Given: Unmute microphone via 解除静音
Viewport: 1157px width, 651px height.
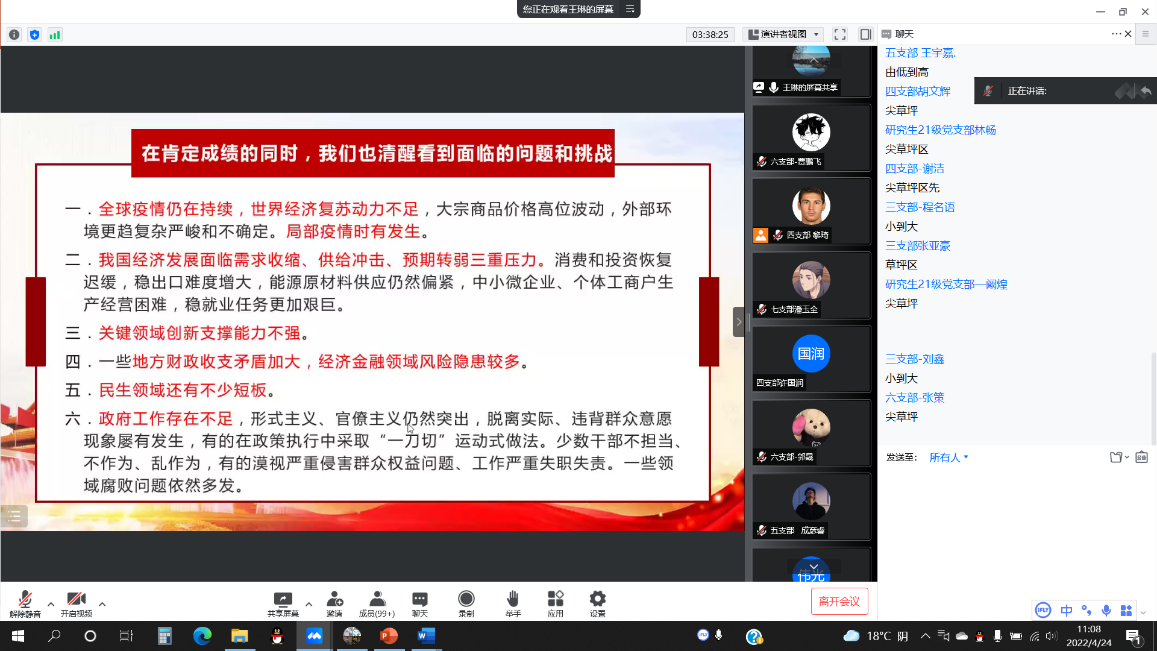Looking at the screenshot, I should [25, 602].
